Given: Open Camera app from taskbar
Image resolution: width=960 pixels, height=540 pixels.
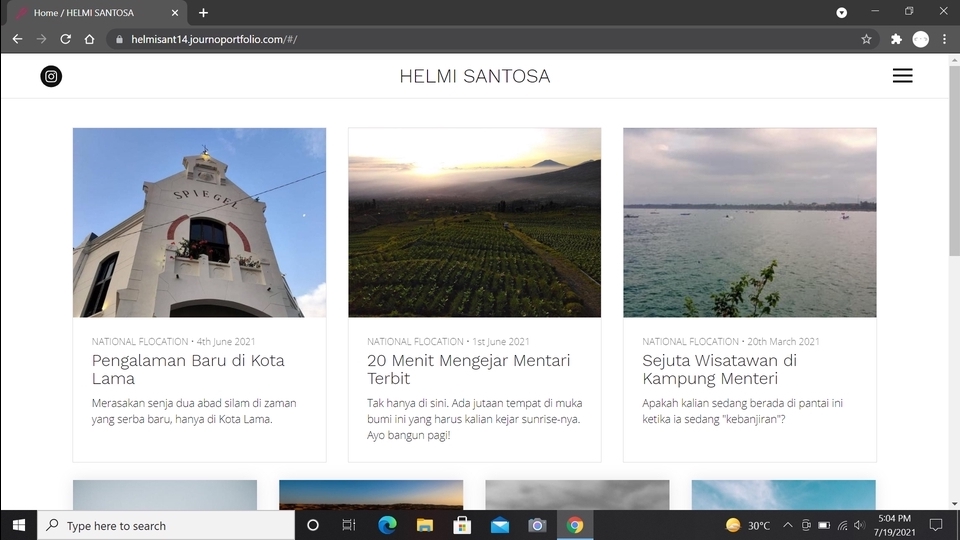Looking at the screenshot, I should (x=537, y=525).
